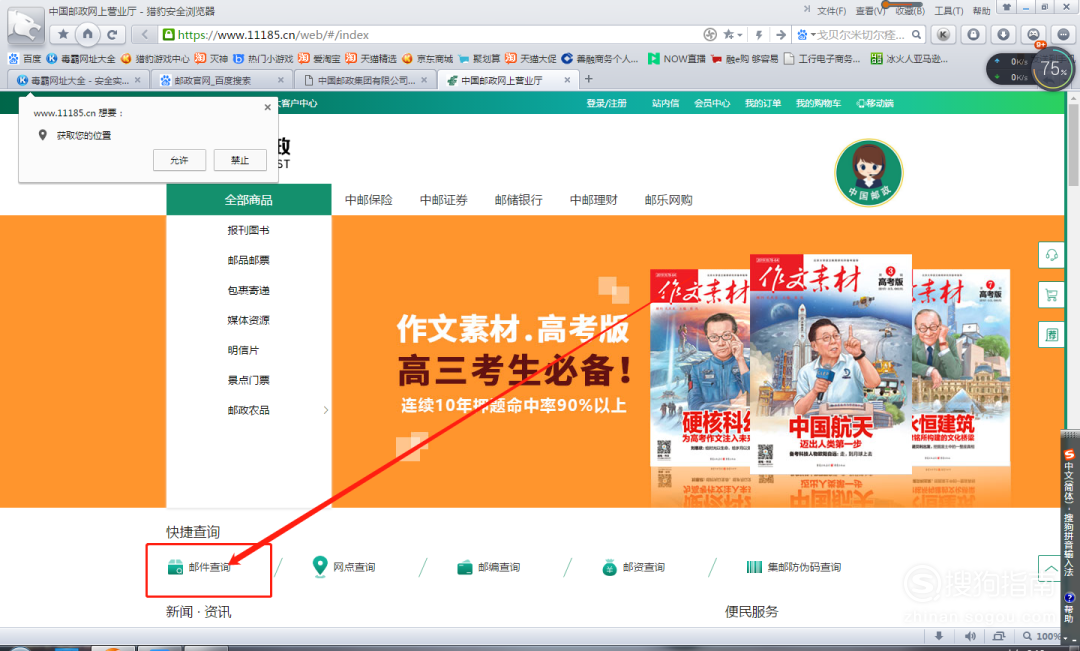Open 中邮保险 navigation item
This screenshot has height=651, width=1080.
[x=368, y=200]
